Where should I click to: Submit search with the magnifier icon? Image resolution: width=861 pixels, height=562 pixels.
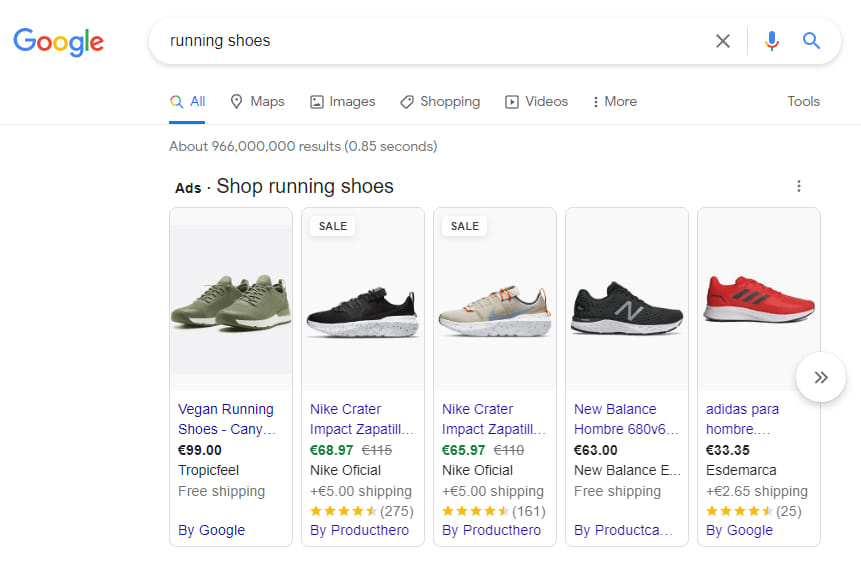(x=811, y=41)
